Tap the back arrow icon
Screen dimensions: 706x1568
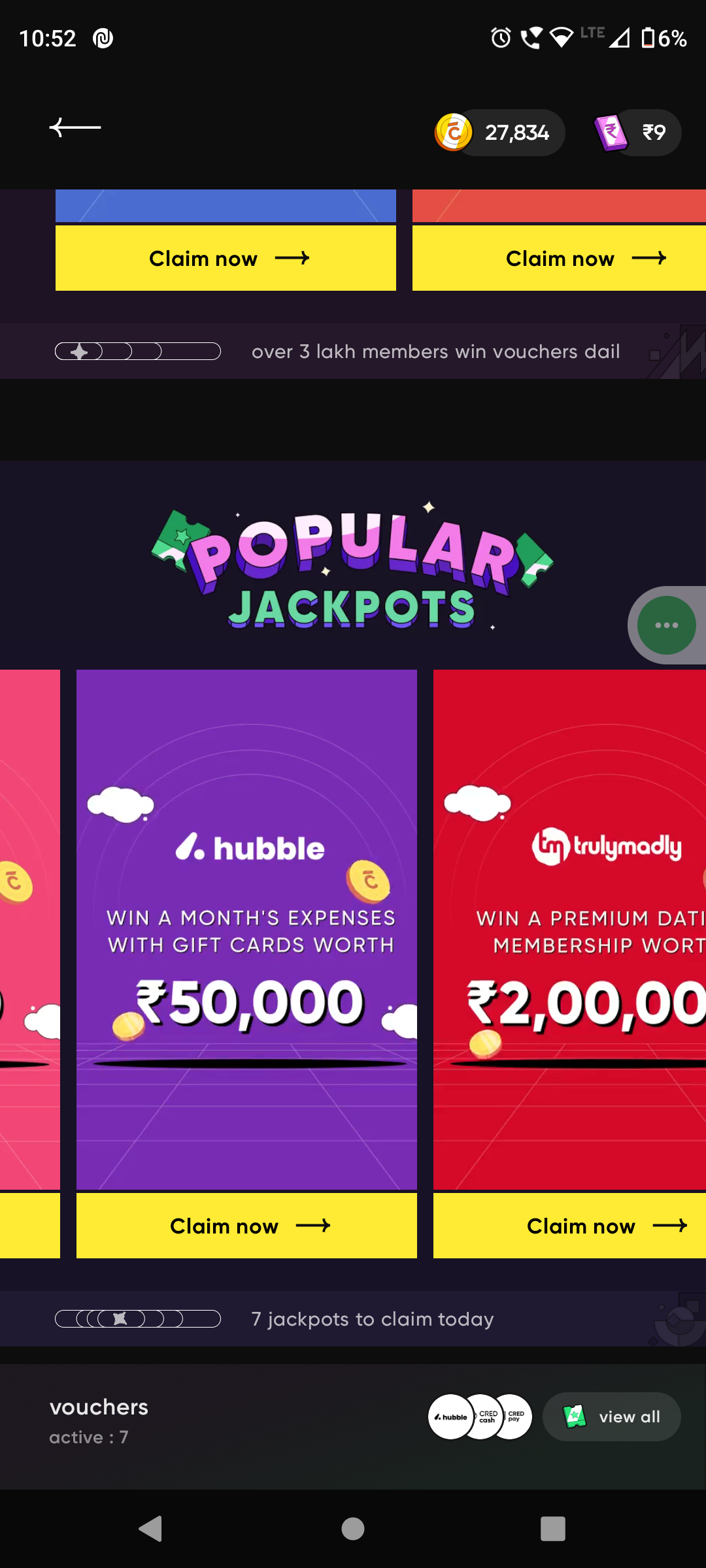pyautogui.click(x=75, y=127)
